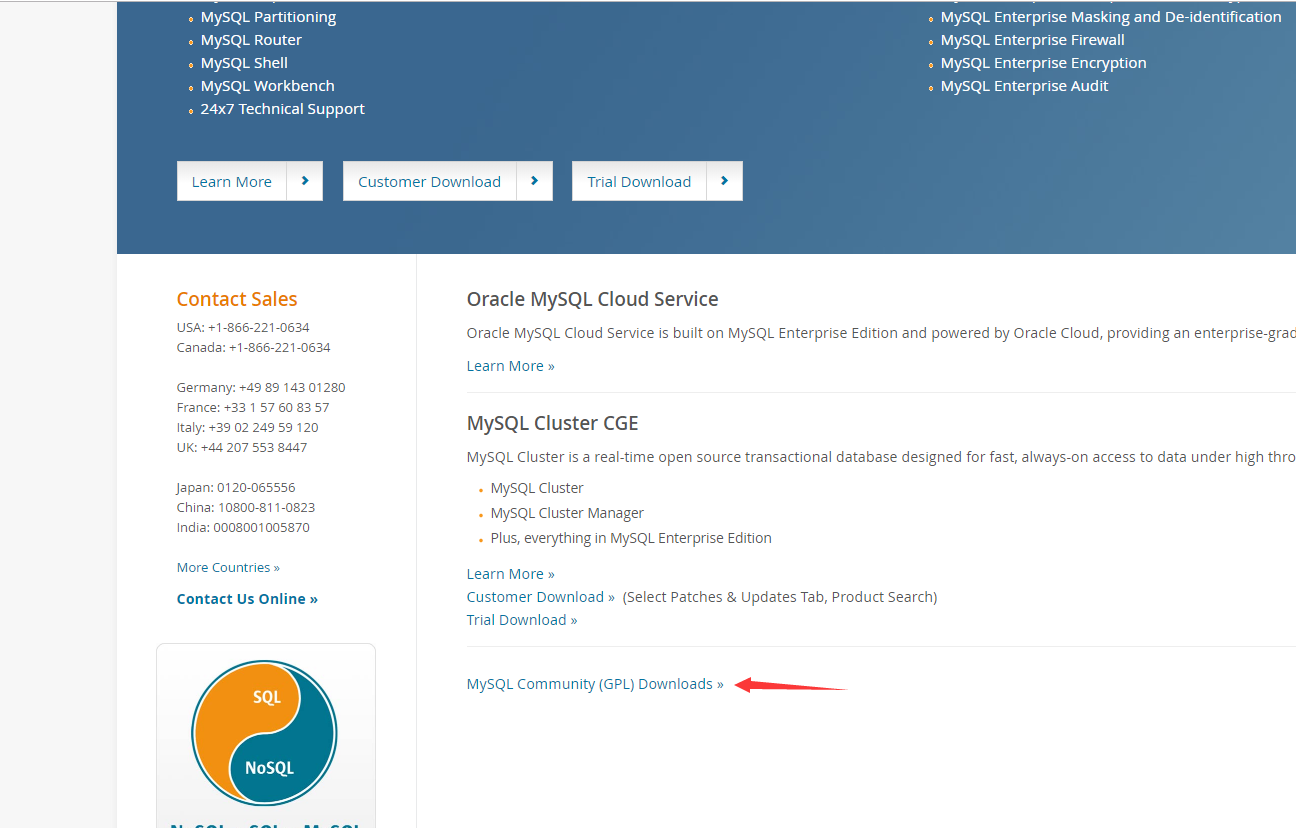Open MySQL Enterprise Encryption page
Viewport: 1296px width, 828px height.
click(1043, 62)
